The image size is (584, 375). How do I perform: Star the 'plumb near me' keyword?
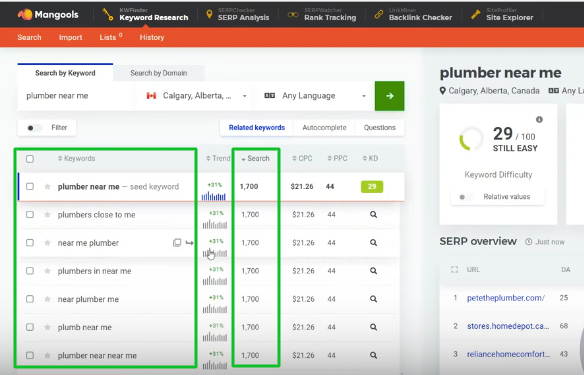tap(47, 327)
